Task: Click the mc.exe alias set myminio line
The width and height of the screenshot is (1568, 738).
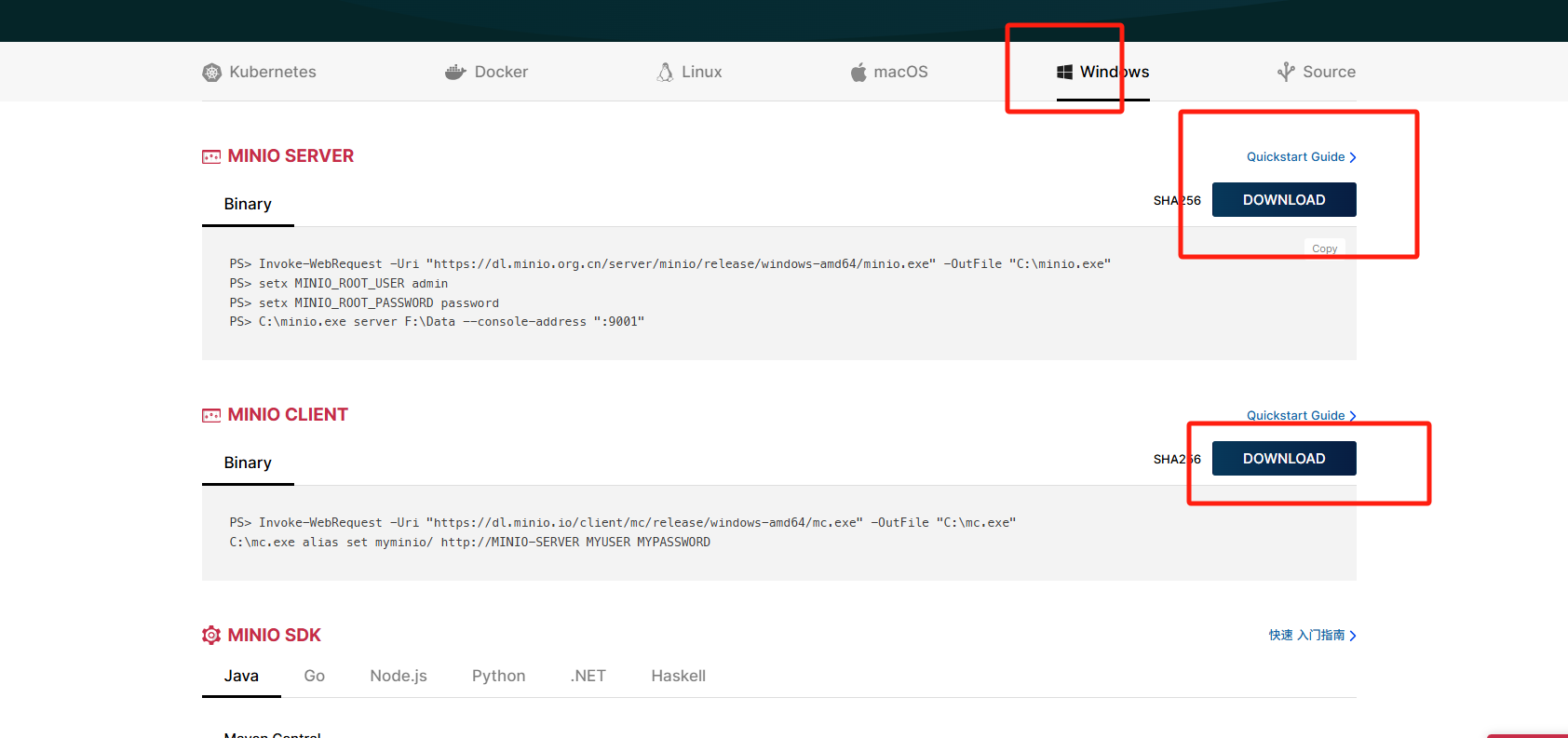Action: click(470, 542)
